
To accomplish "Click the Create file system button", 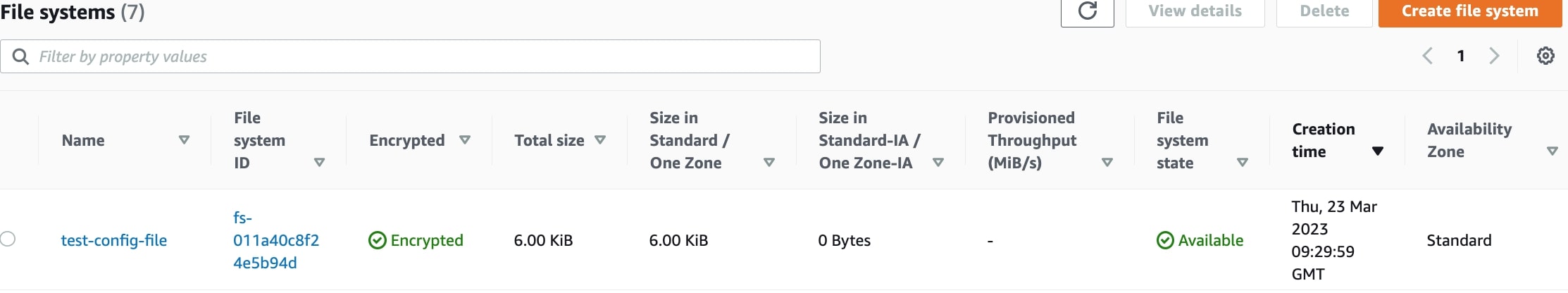I will (1469, 12).
